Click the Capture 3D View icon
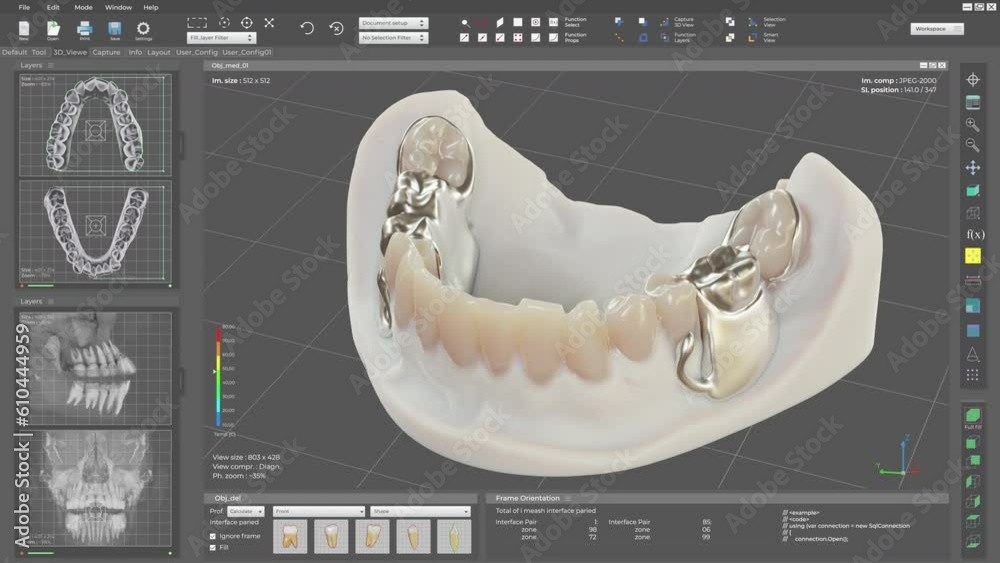 pos(665,22)
